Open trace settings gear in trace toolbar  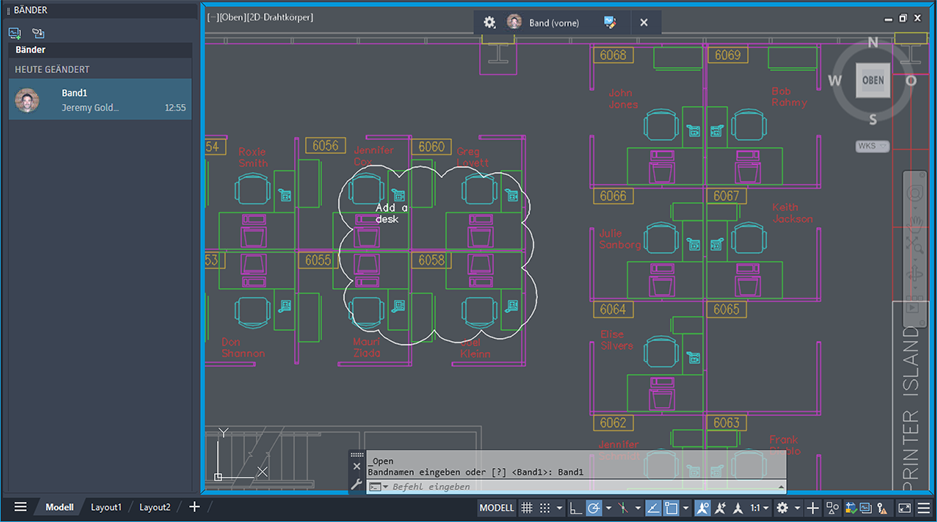(x=489, y=22)
